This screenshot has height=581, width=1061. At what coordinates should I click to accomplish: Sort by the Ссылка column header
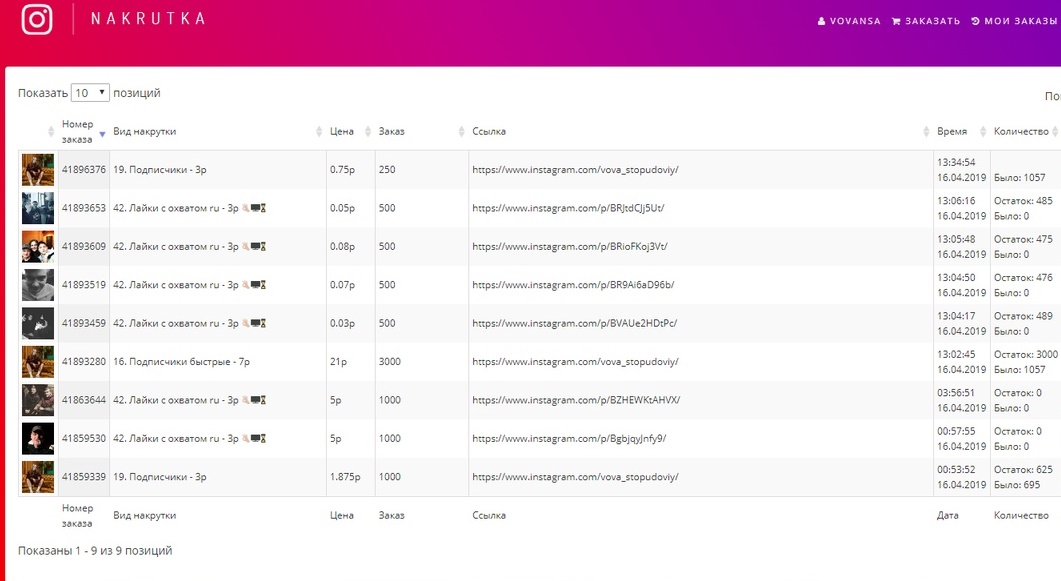click(489, 131)
